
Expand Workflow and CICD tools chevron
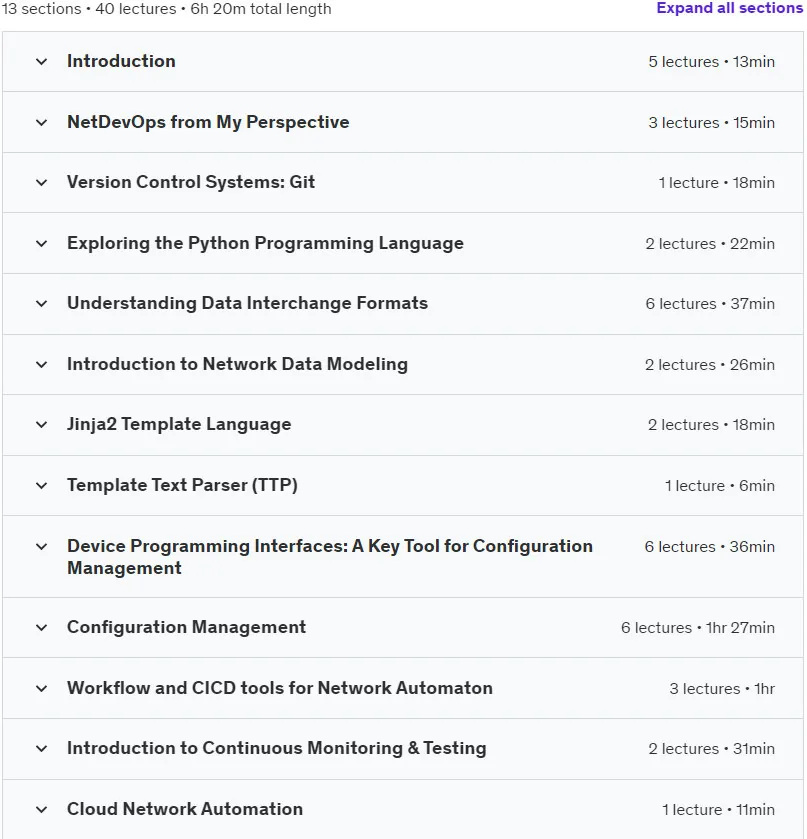pyautogui.click(x=41, y=688)
